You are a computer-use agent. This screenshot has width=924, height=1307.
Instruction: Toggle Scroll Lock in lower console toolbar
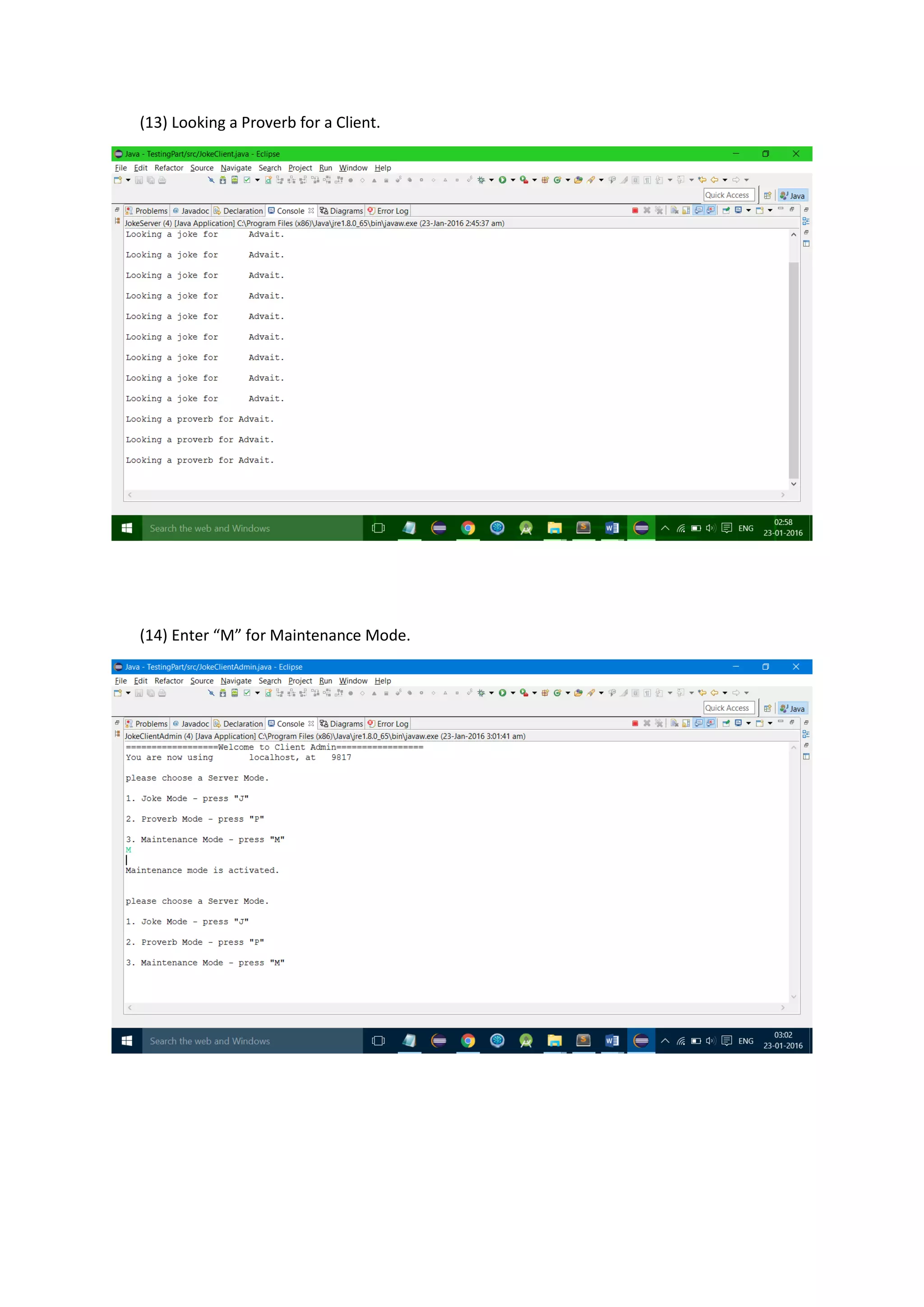[x=687, y=723]
